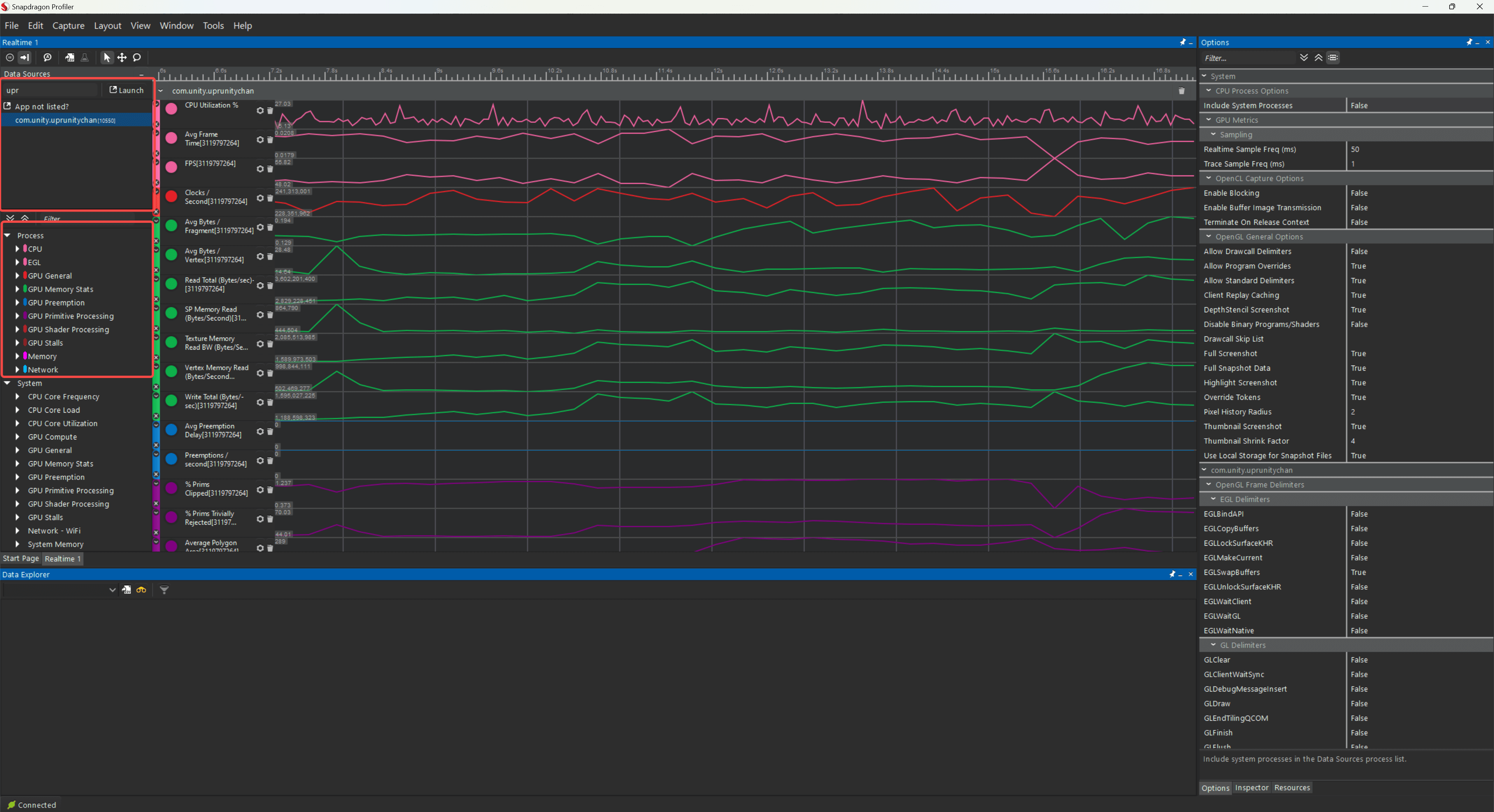The image size is (1494, 812).
Task: Click the Launch button
Action: (126, 90)
